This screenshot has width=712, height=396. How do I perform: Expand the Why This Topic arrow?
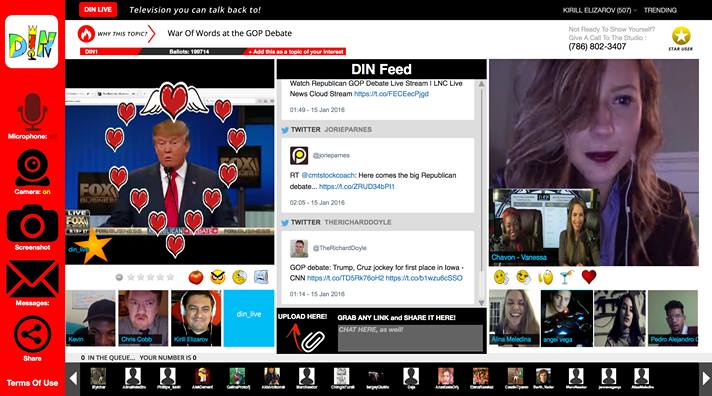(151, 34)
